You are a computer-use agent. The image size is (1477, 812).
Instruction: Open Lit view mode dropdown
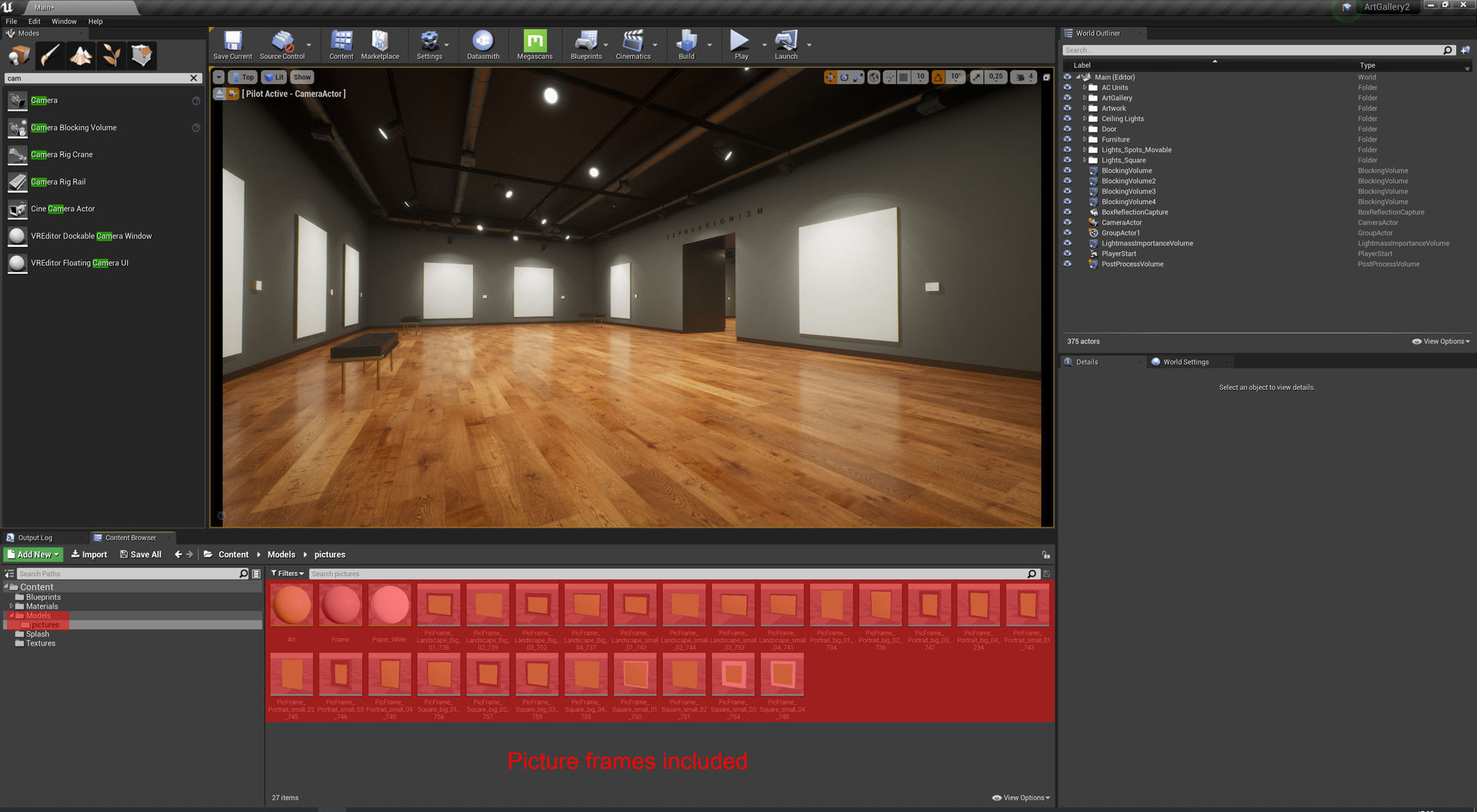click(x=274, y=77)
